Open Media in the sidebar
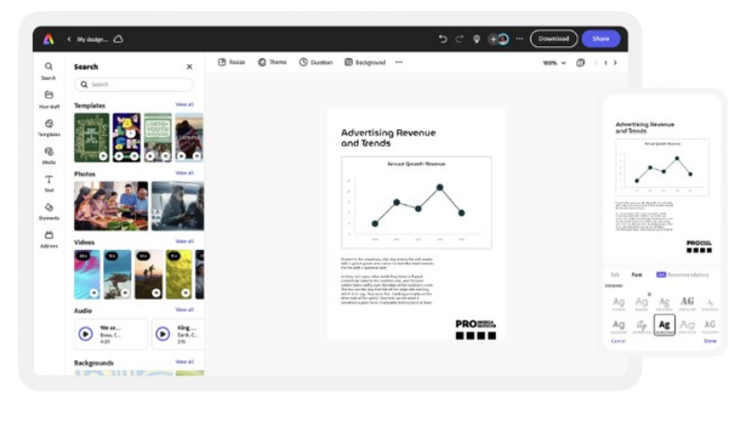This screenshot has height=421, width=750. pos(49,155)
